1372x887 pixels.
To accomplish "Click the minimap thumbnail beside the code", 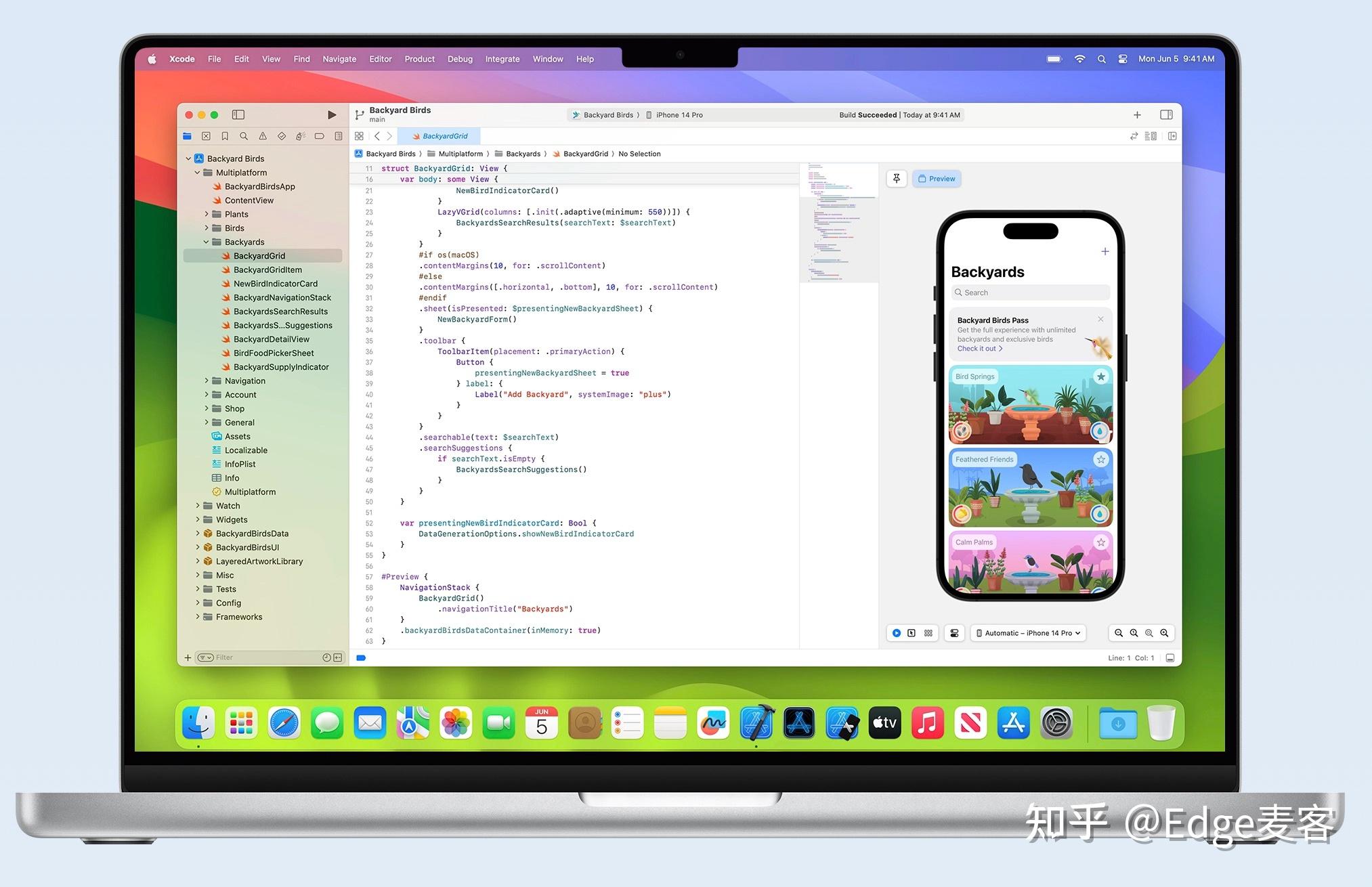I will 840,223.
